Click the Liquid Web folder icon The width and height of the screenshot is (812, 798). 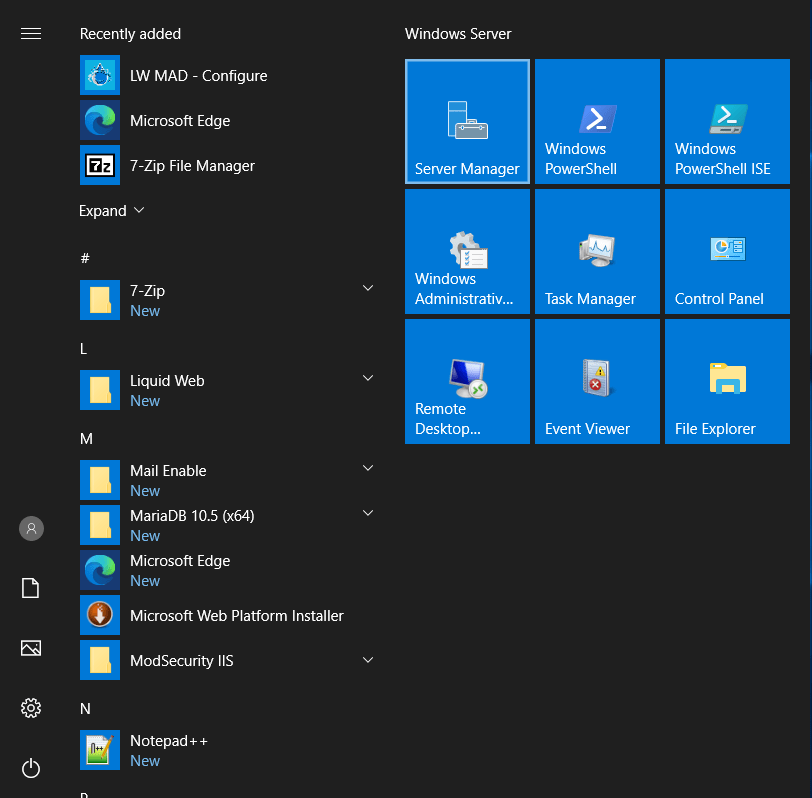pos(100,390)
